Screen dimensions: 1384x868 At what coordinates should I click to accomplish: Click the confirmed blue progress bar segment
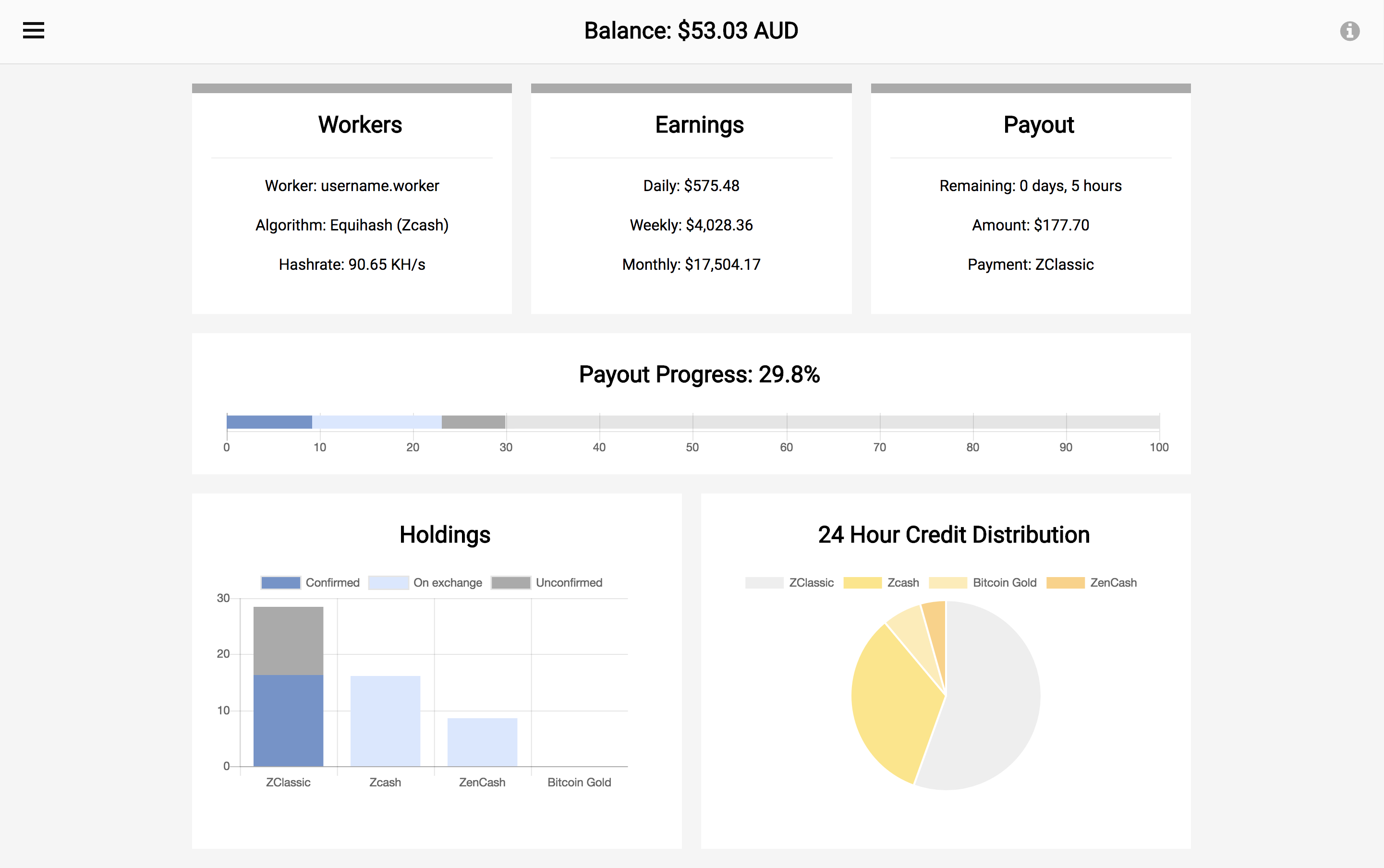tap(269, 422)
